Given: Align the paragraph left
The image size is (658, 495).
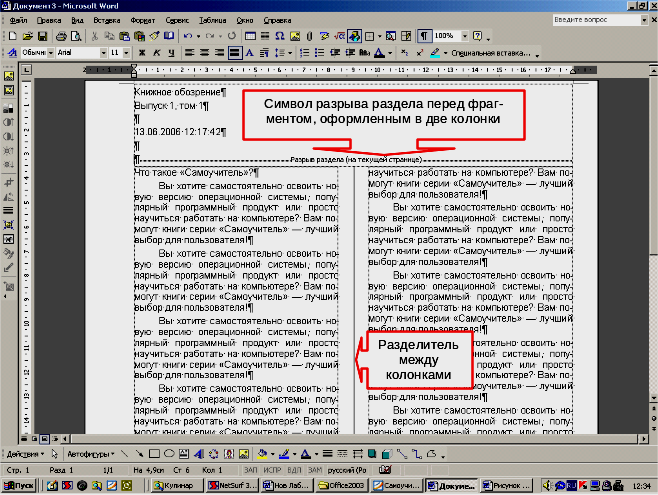Looking at the screenshot, I should tap(189, 53).
